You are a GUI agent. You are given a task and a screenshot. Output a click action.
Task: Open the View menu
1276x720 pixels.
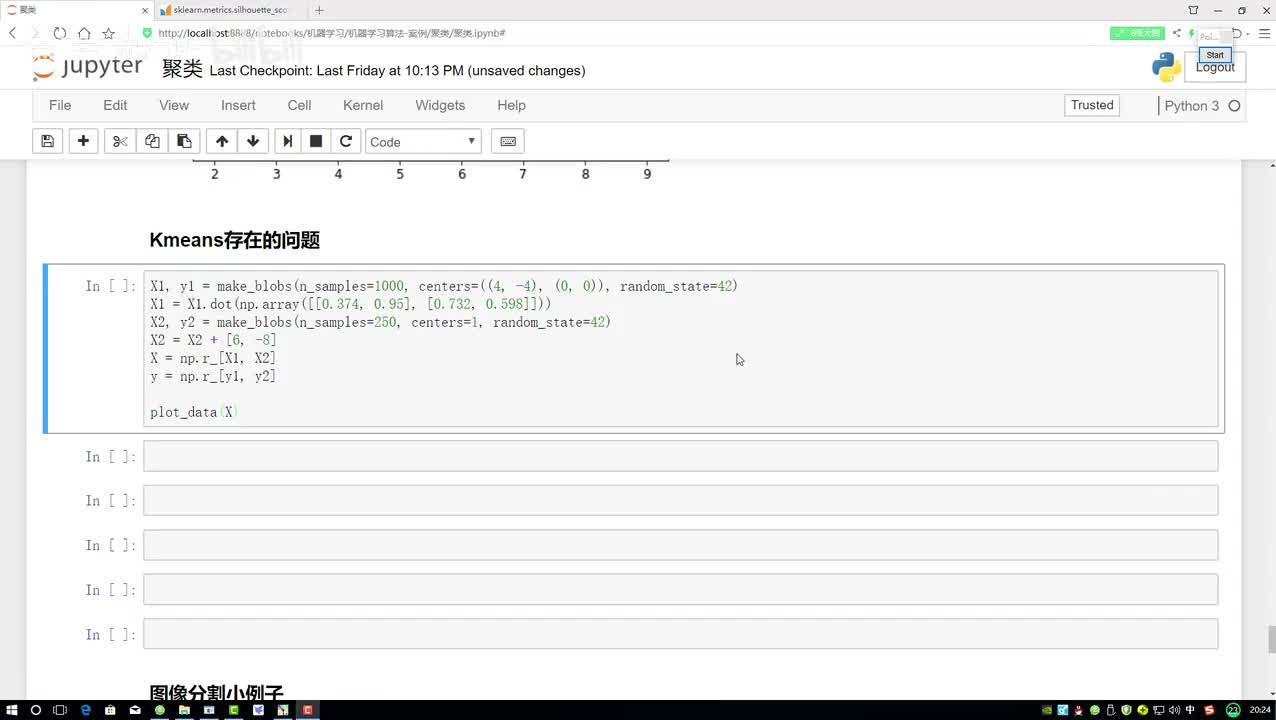click(x=174, y=105)
